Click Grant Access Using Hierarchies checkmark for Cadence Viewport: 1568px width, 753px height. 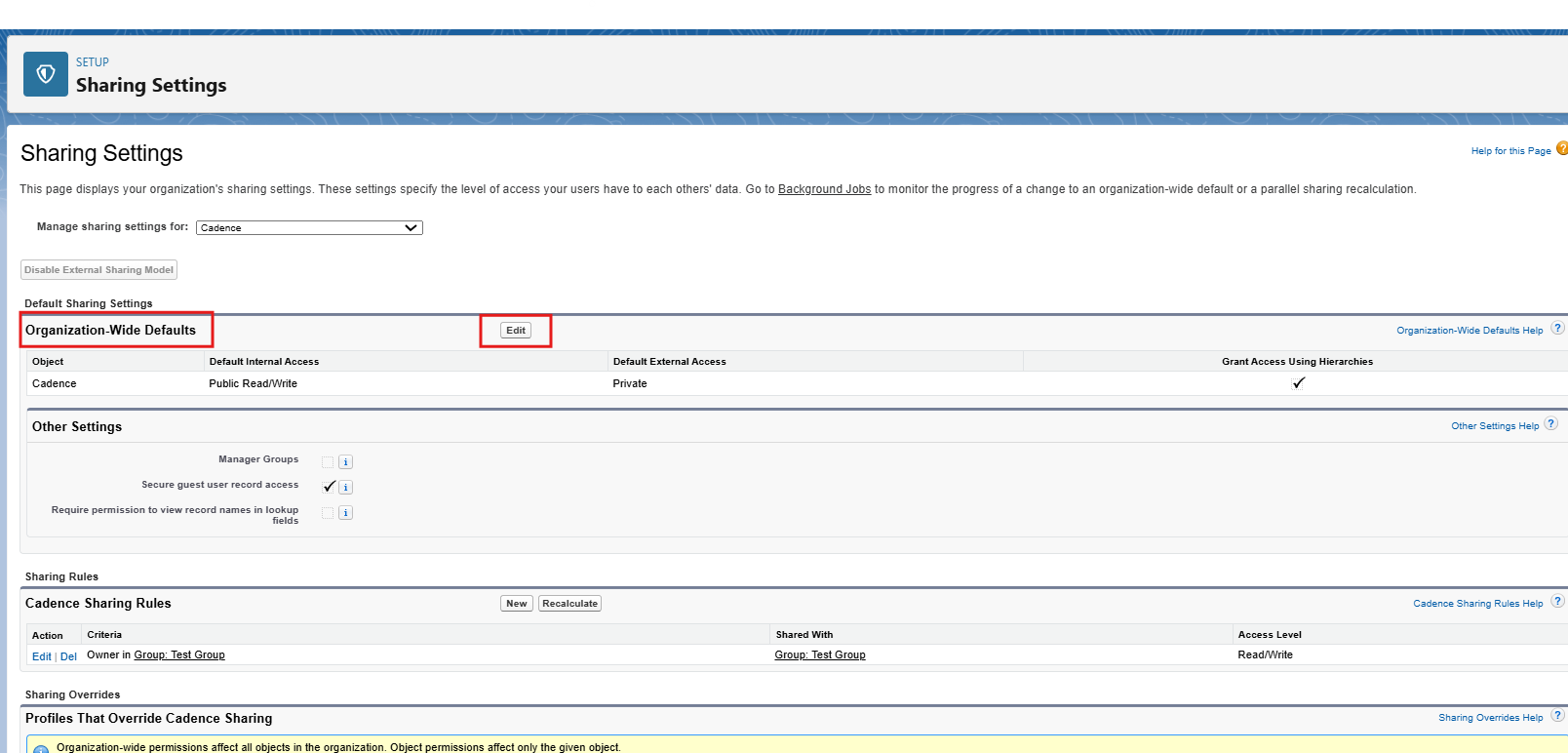(x=1298, y=383)
